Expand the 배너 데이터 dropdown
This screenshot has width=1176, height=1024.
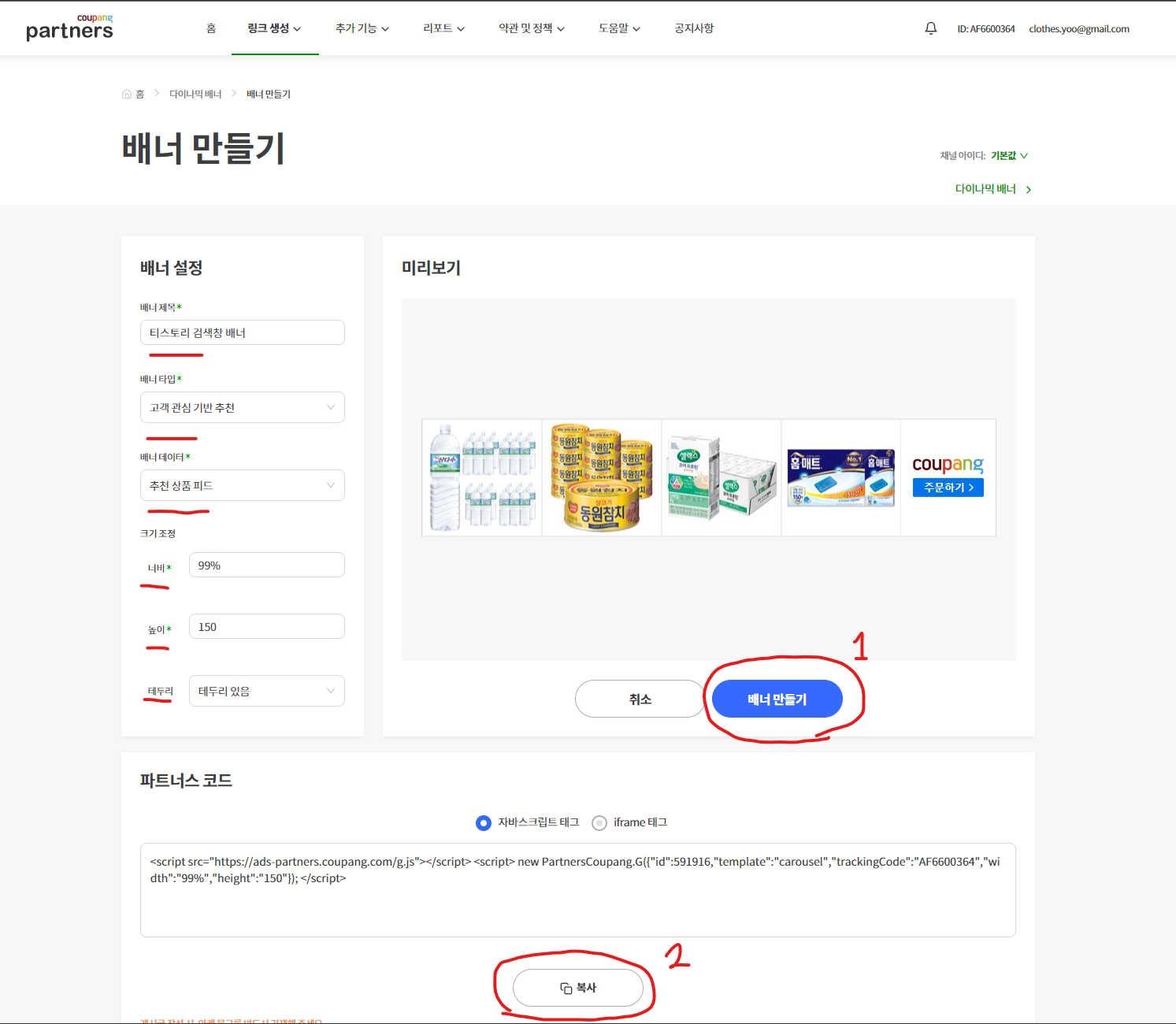243,485
